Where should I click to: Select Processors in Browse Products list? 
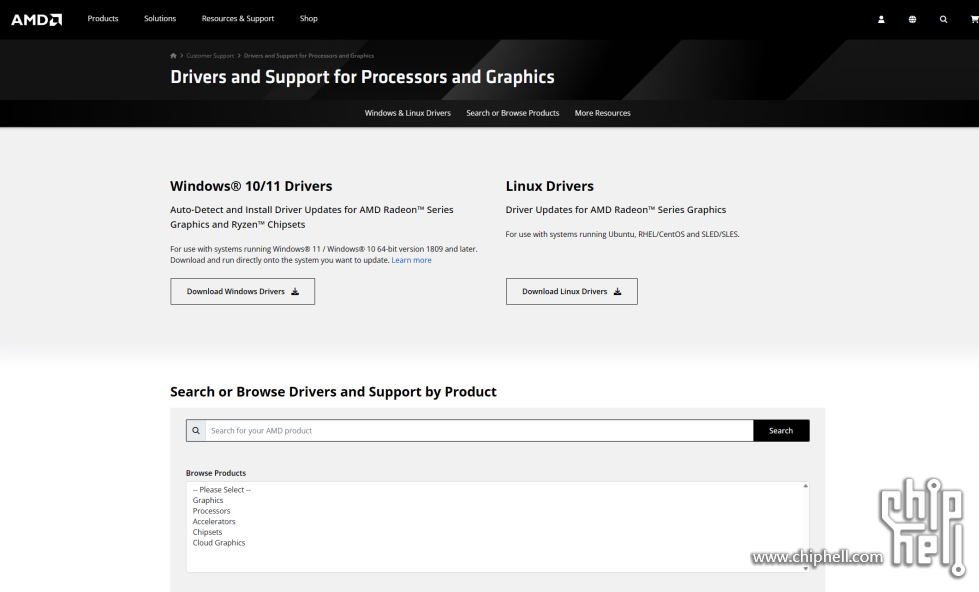pos(211,511)
